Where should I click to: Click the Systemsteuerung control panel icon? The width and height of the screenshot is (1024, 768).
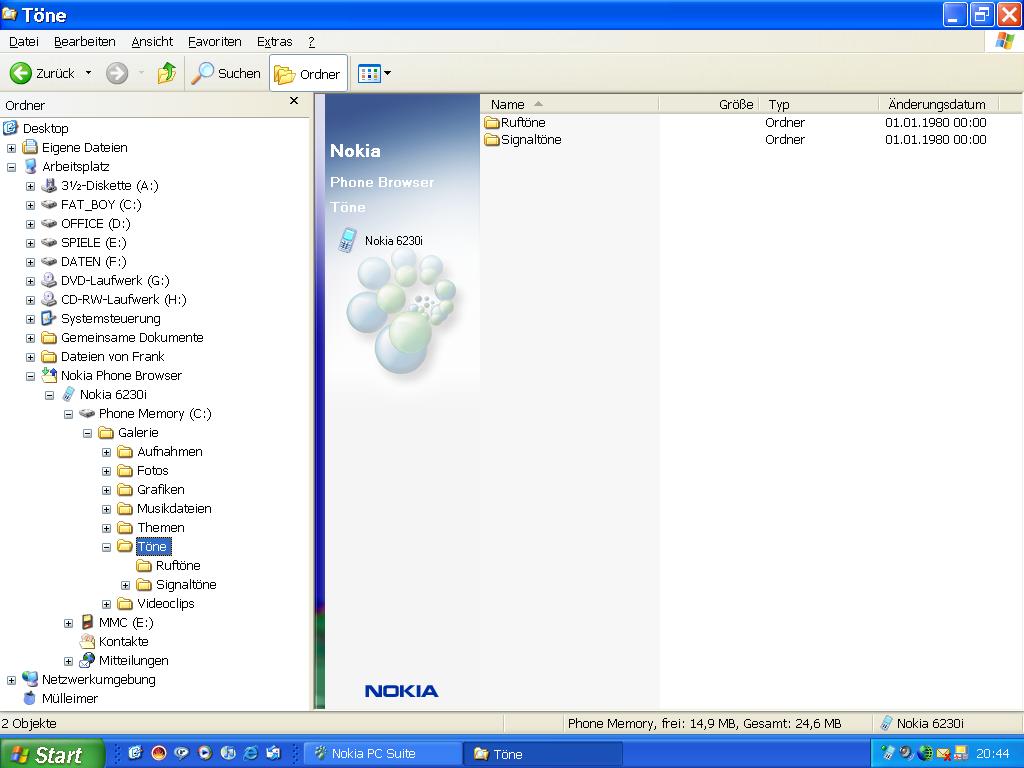[x=49, y=318]
